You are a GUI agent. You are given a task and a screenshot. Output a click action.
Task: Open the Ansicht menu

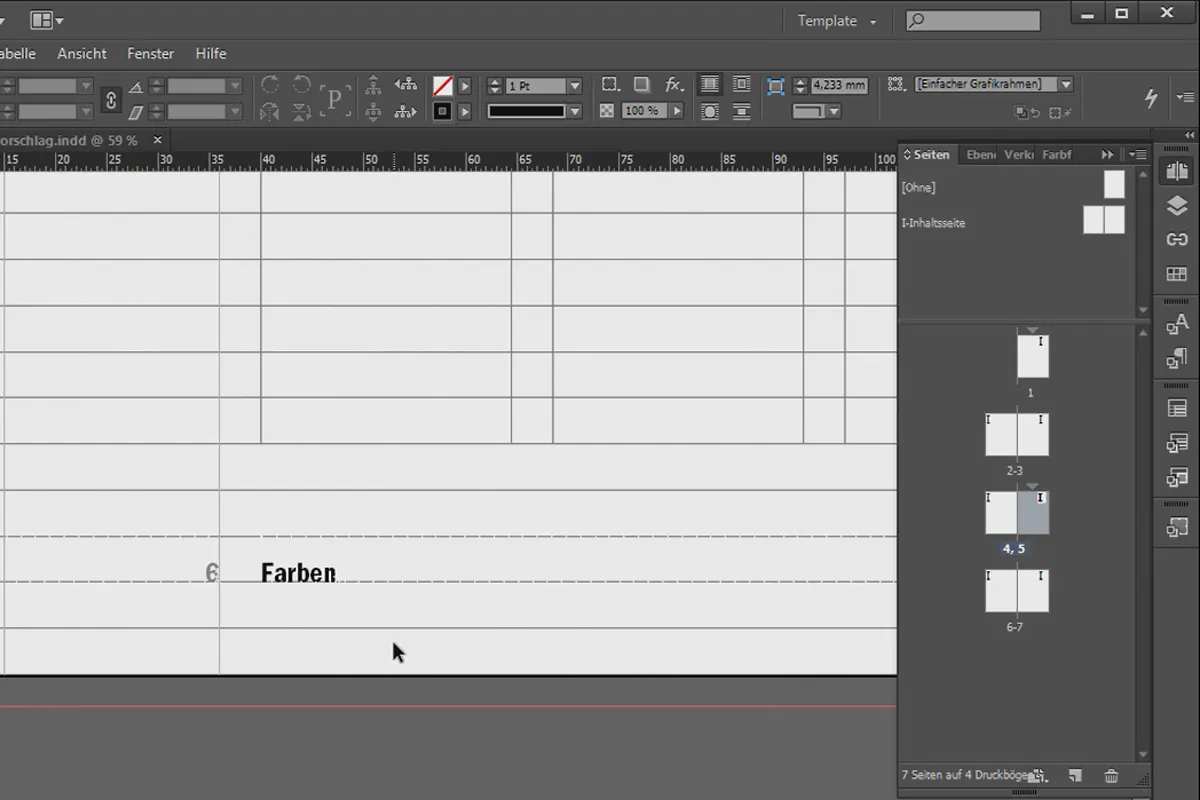[x=82, y=53]
